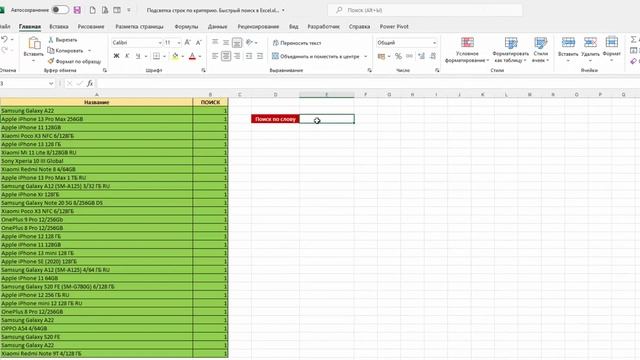The image size is (640, 360).
Task: Select cell Samsung Galaxy Note 20 5G 8/256GB DS
Action: point(96,203)
